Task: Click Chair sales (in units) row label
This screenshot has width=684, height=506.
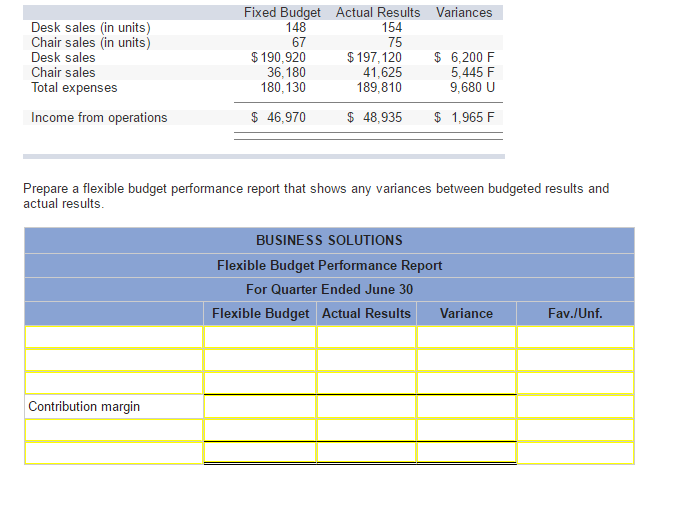Action: pos(91,43)
